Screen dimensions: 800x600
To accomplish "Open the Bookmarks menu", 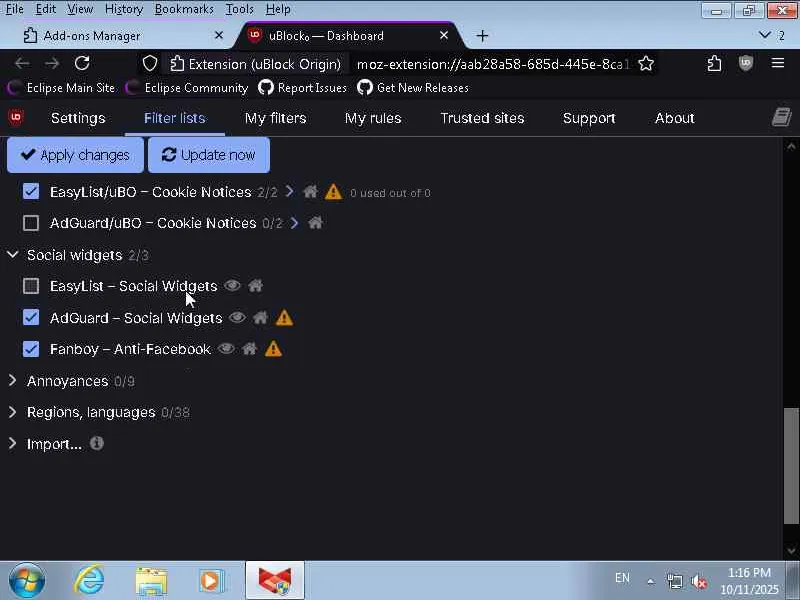I will pos(184,9).
